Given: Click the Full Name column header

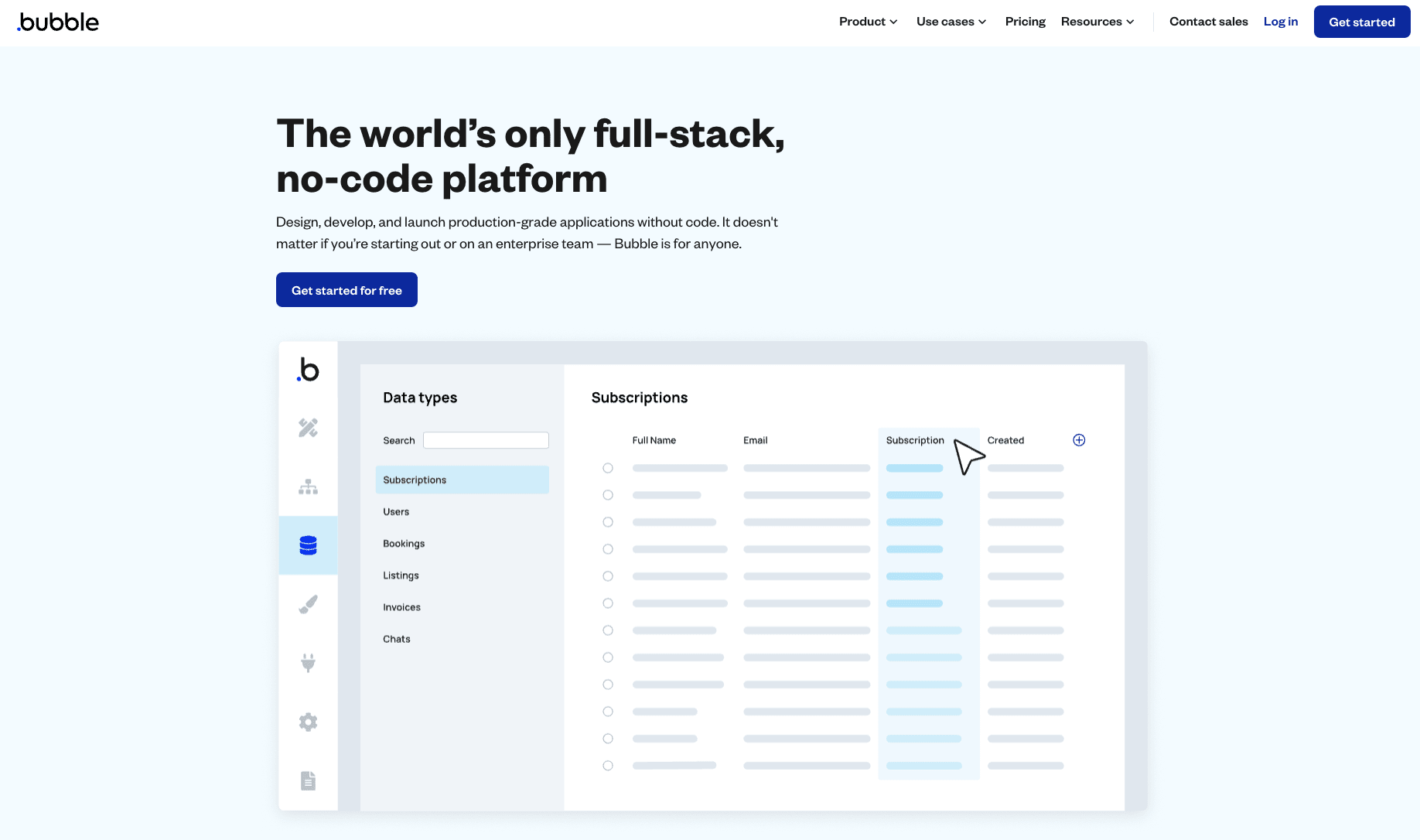Looking at the screenshot, I should click(654, 440).
